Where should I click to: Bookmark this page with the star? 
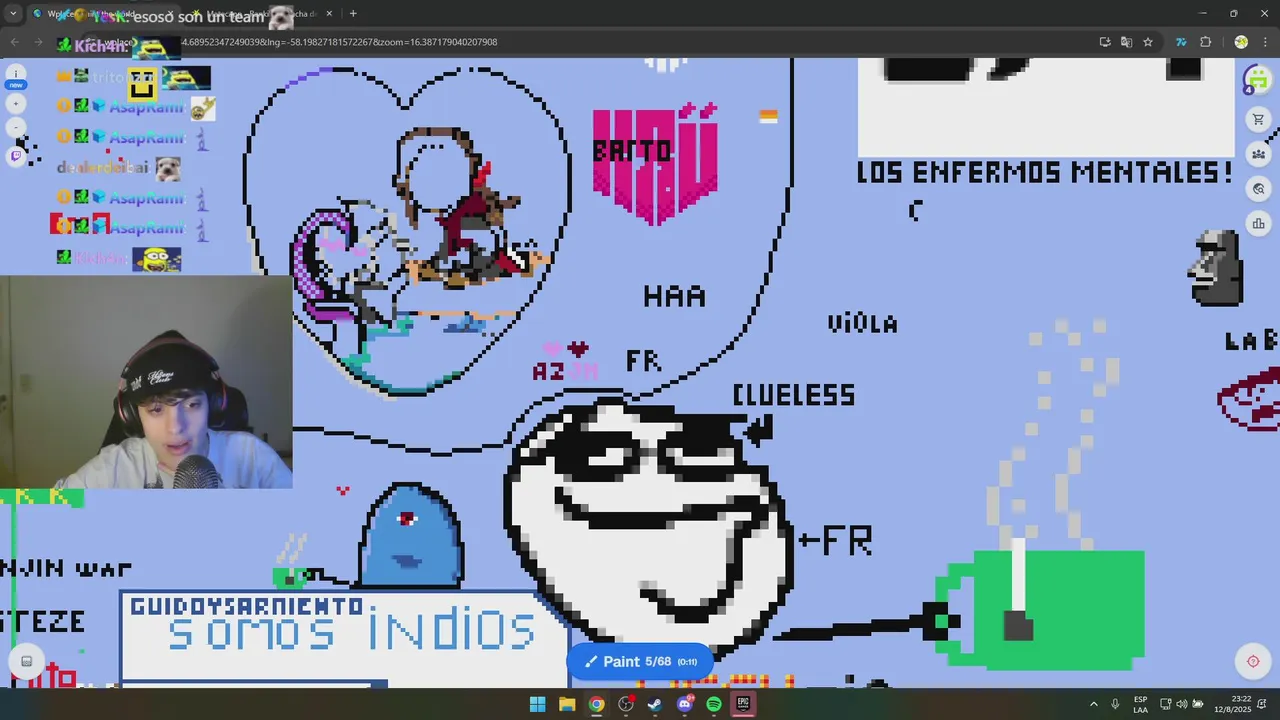click(1148, 42)
